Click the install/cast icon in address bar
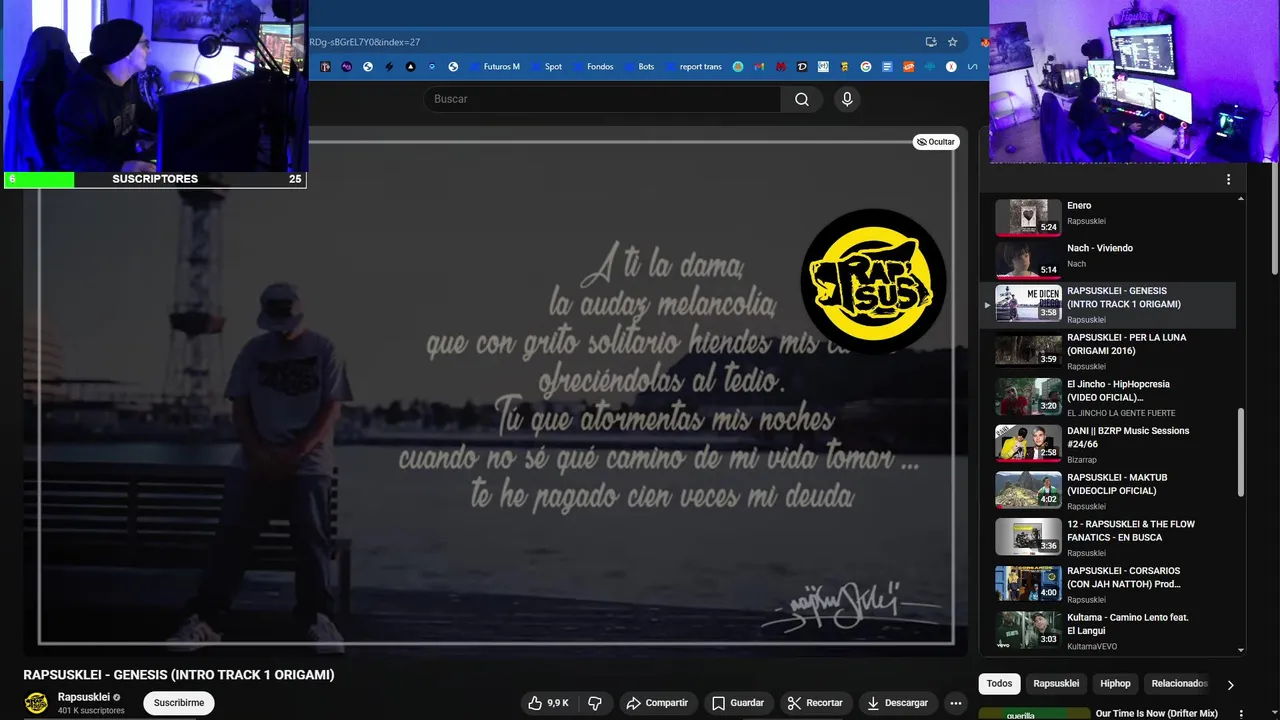The image size is (1280, 720). tap(931, 42)
